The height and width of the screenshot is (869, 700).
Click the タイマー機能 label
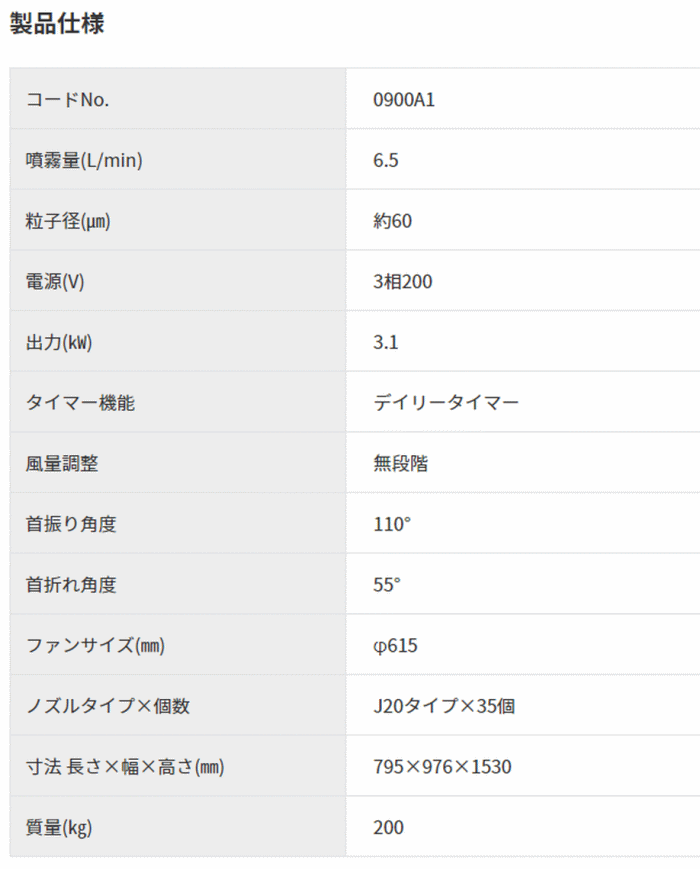click(80, 403)
